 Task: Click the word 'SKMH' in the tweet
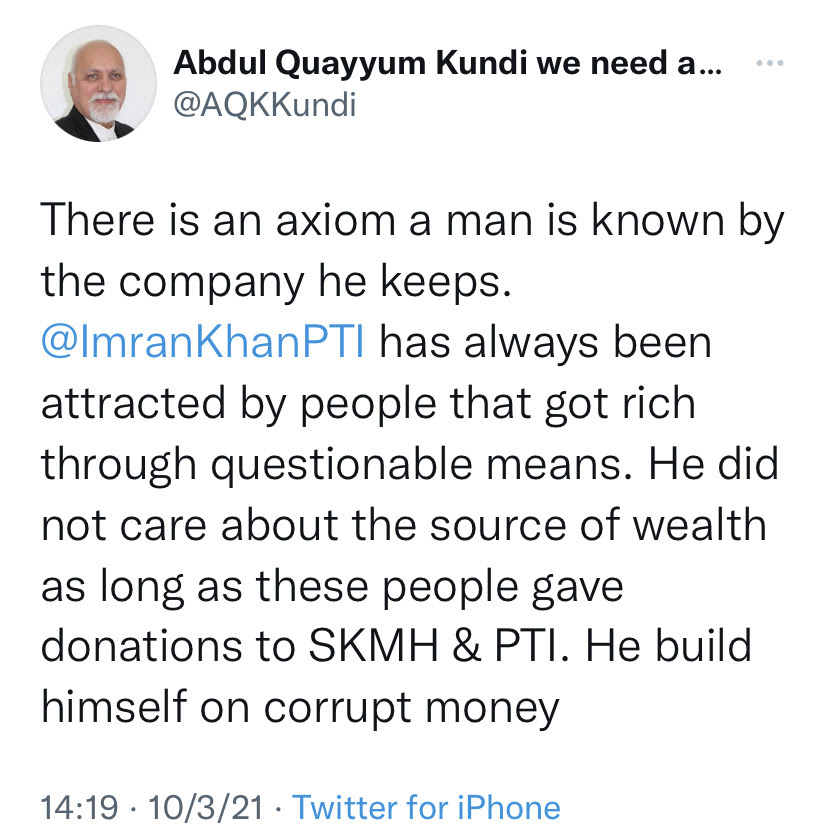point(373,647)
